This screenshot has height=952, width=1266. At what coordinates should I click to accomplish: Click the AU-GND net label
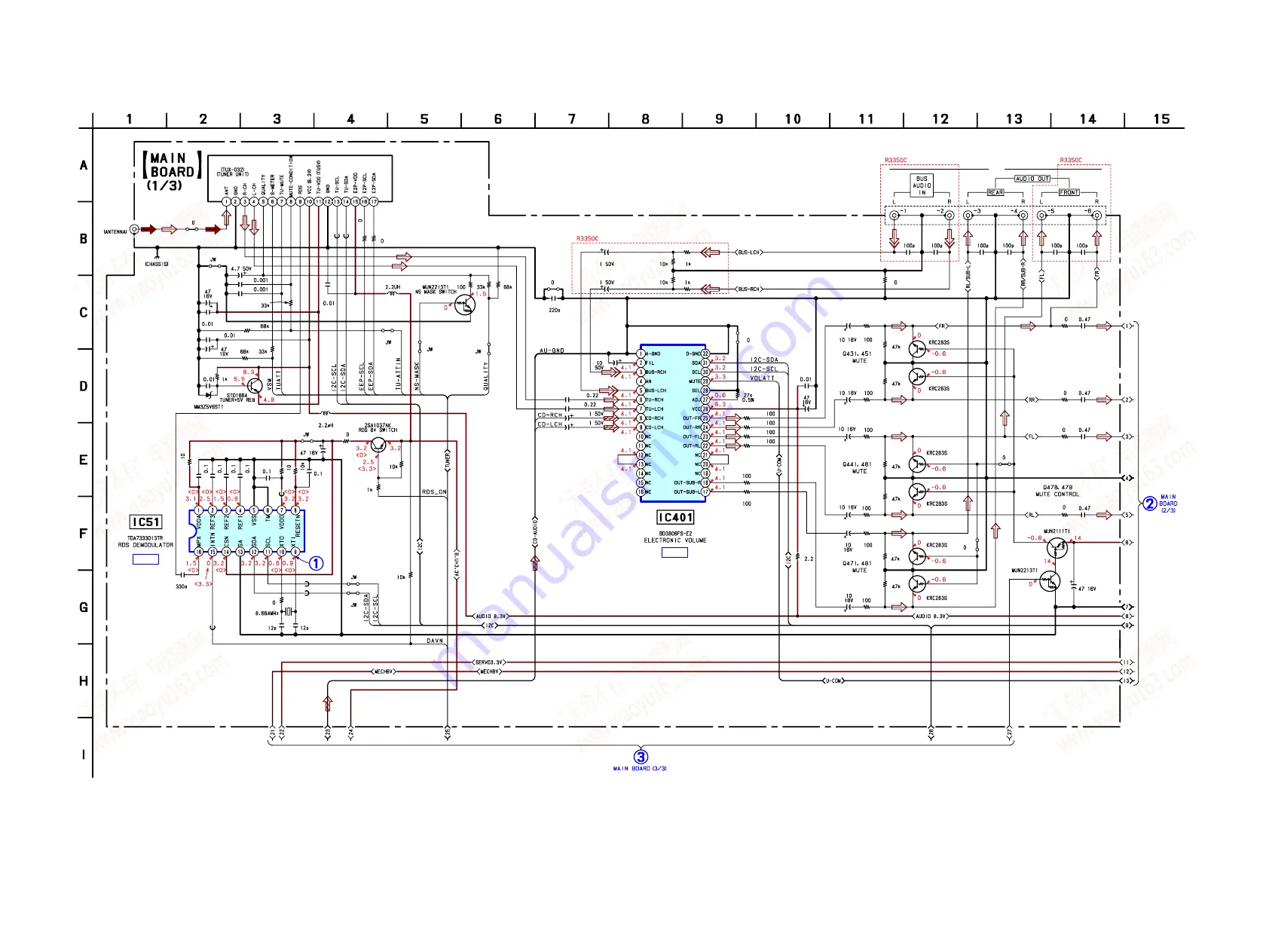pos(552,350)
